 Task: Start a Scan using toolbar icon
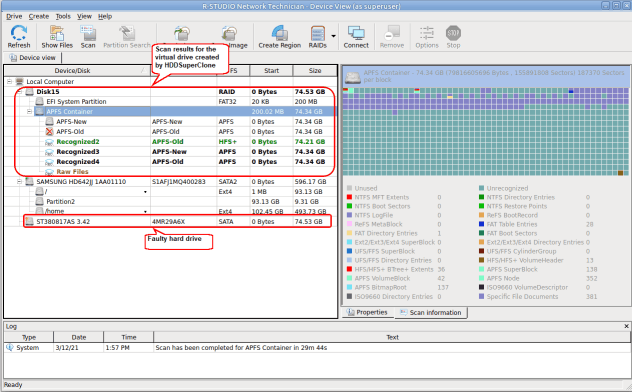pyautogui.click(x=88, y=37)
